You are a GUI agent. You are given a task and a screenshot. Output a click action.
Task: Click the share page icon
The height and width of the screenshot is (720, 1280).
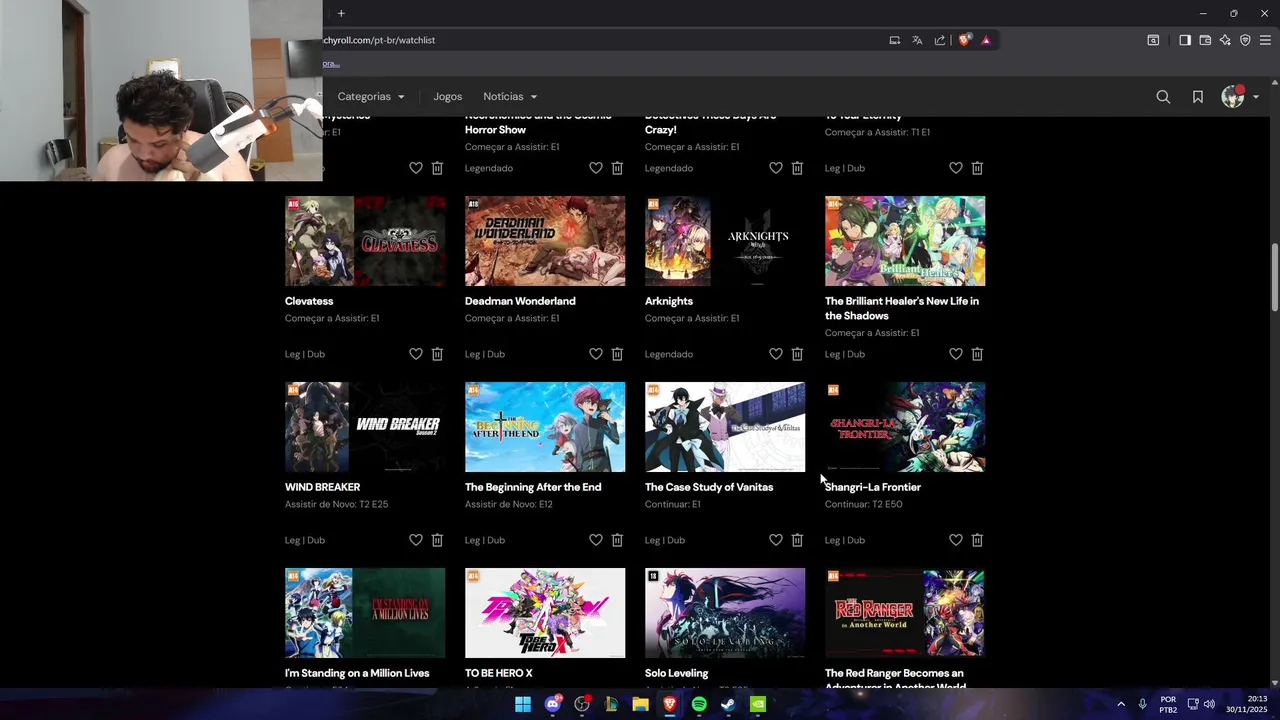[x=940, y=40]
